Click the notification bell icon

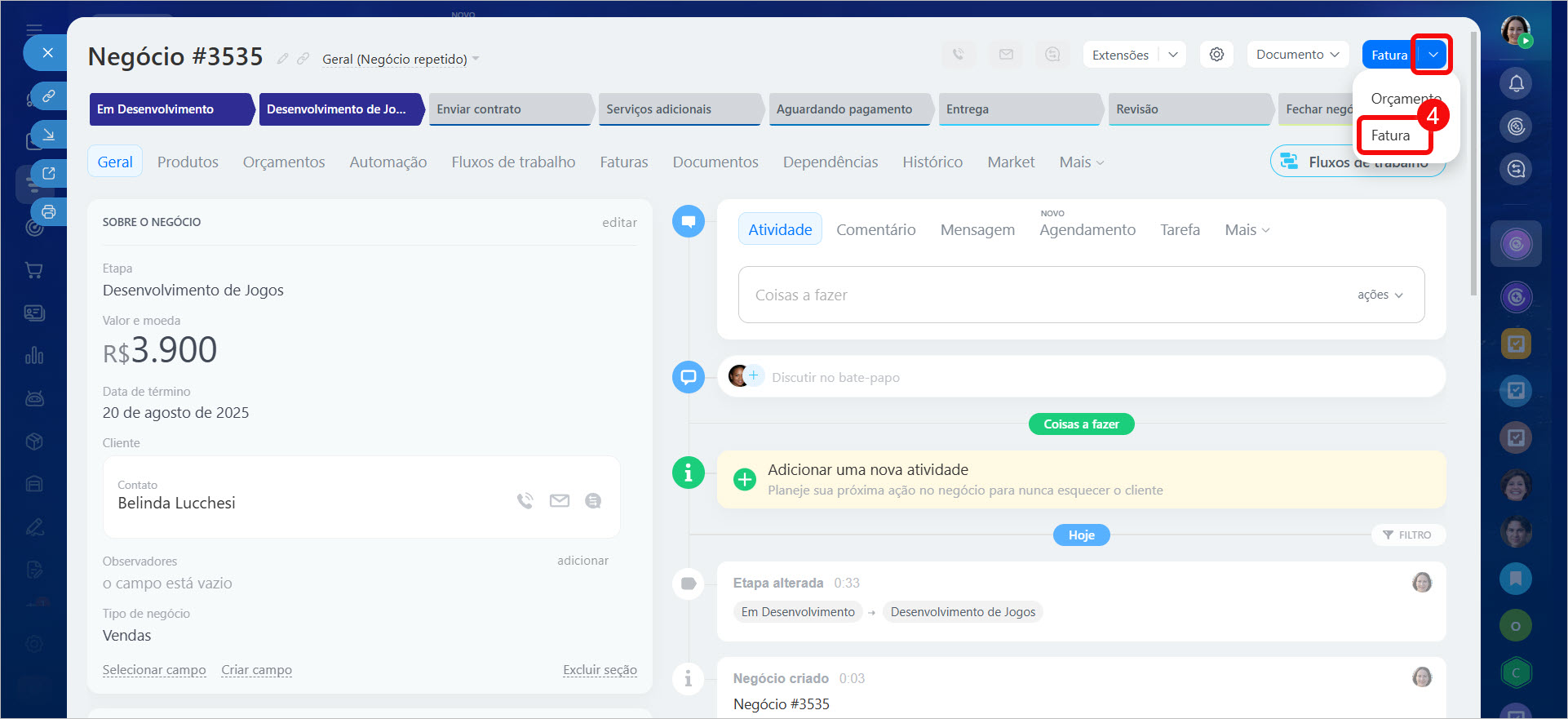(x=1516, y=83)
